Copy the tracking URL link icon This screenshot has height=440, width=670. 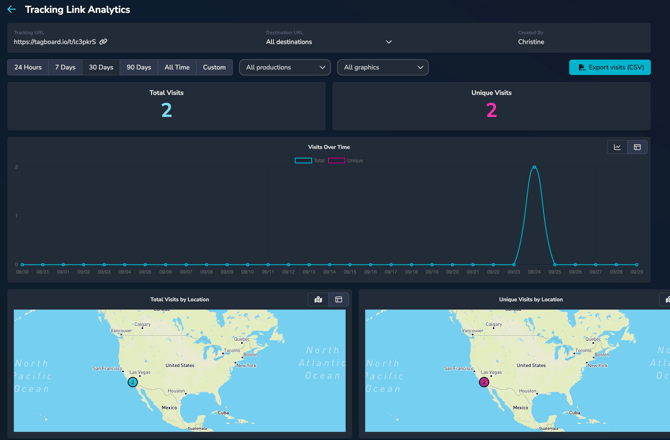[x=103, y=42]
